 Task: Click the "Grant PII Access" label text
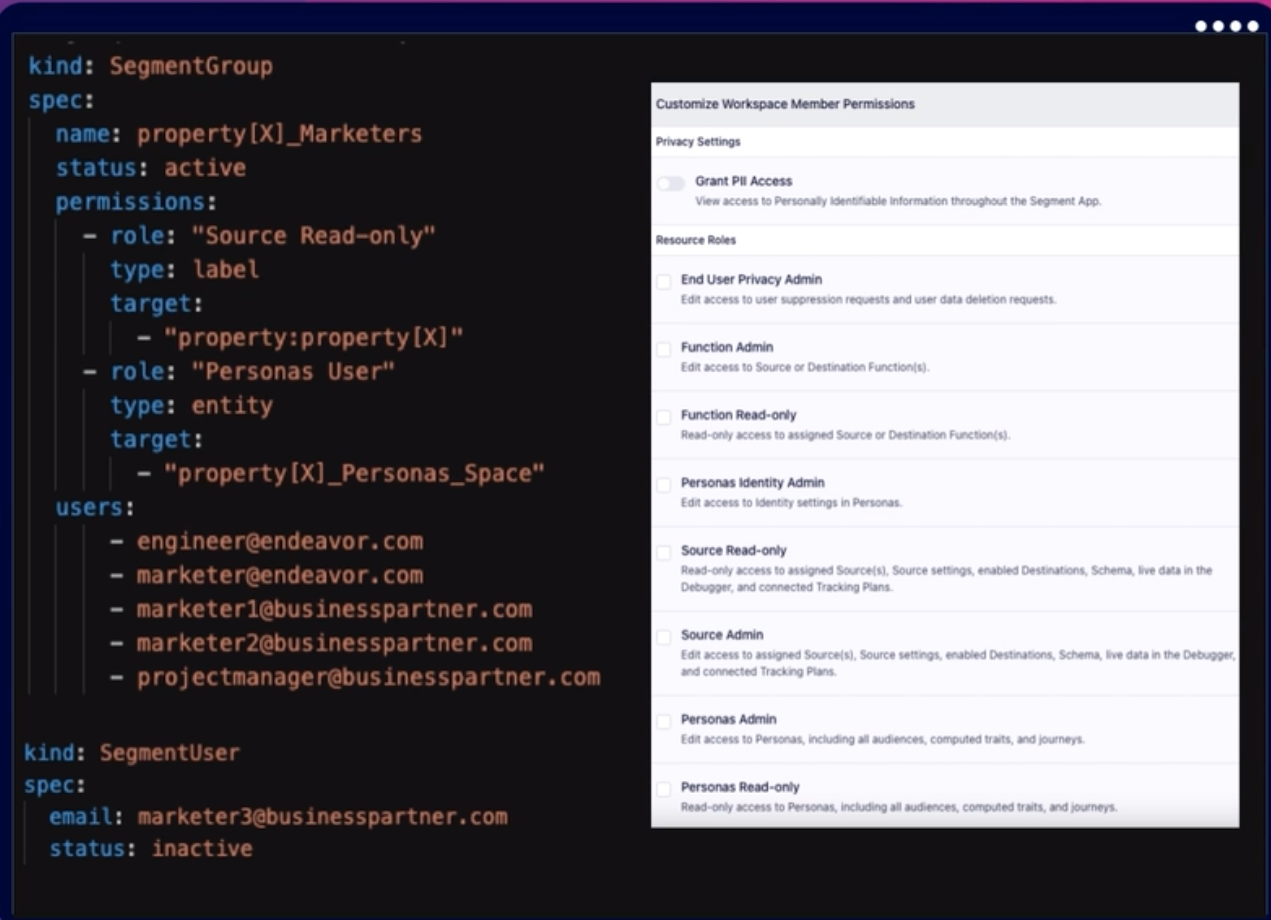pyautogui.click(x=743, y=181)
